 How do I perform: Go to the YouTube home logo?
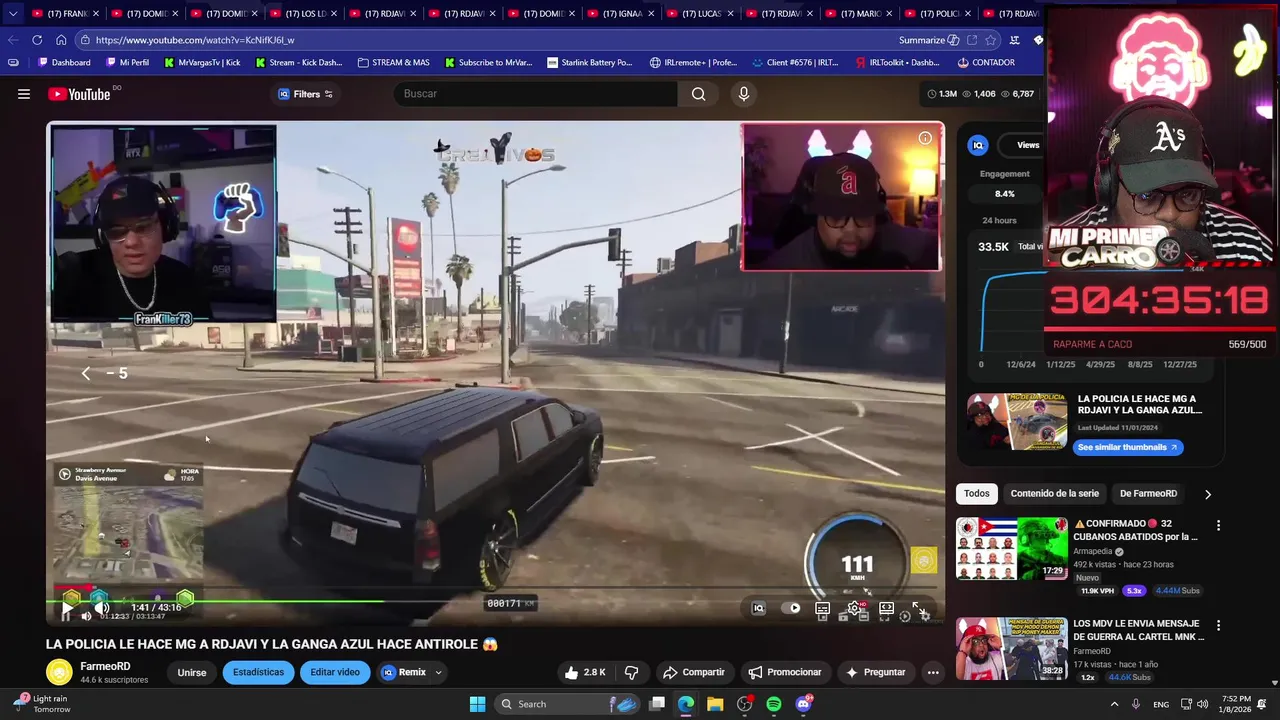(x=79, y=94)
